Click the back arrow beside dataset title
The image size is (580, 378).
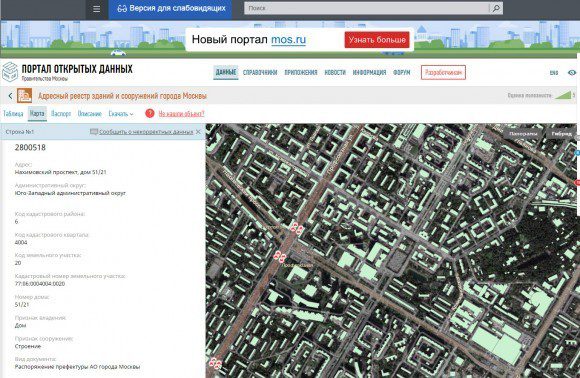coord(10,96)
